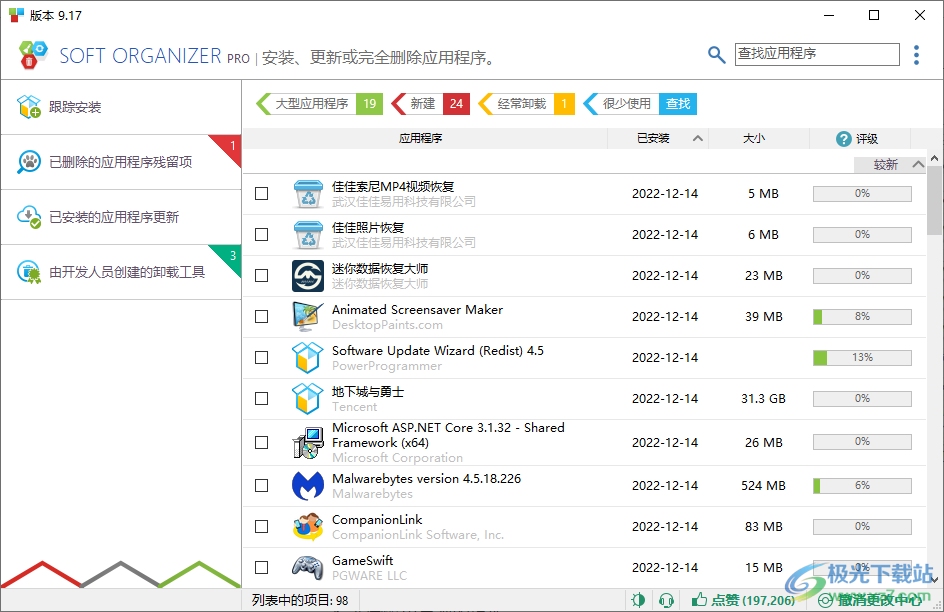Screen dimensions: 944x612
Task: Open 跟踪安装 section
Action: pos(121,107)
